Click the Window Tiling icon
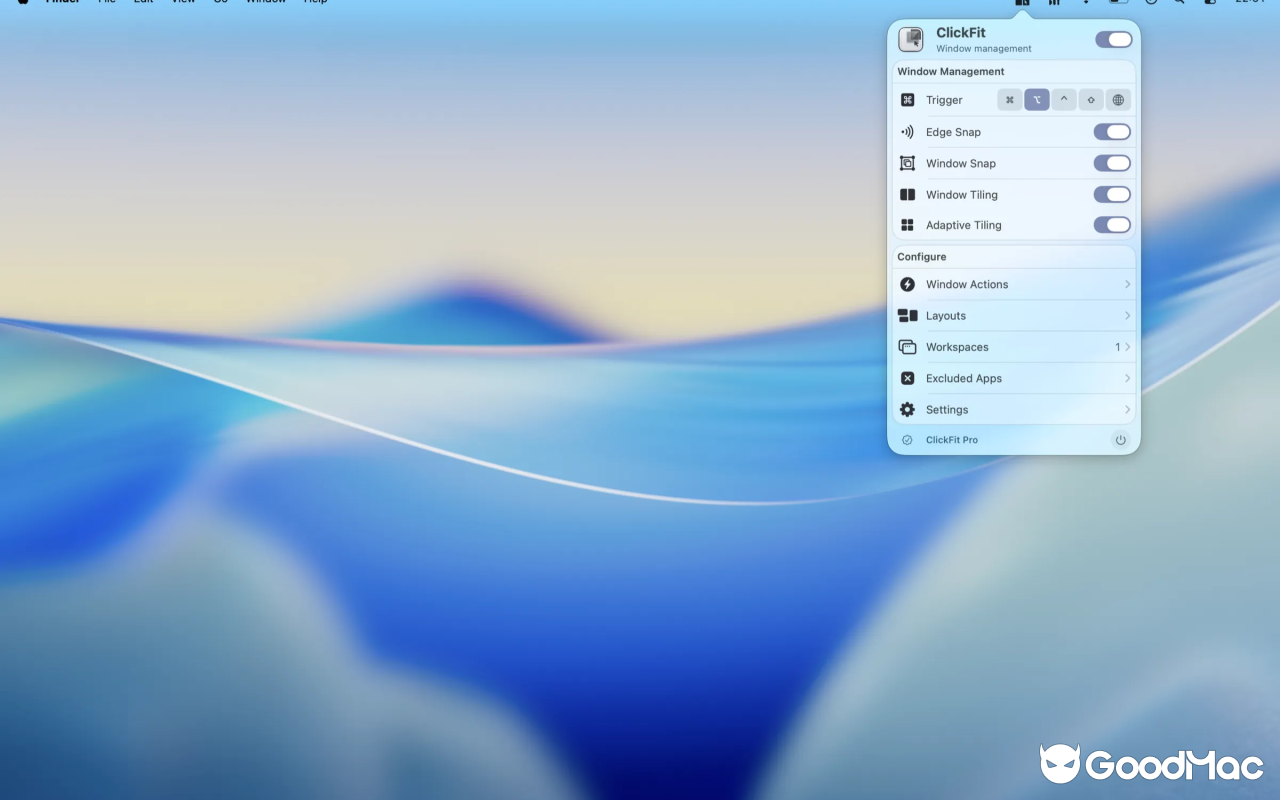1280x800 pixels. tap(907, 195)
